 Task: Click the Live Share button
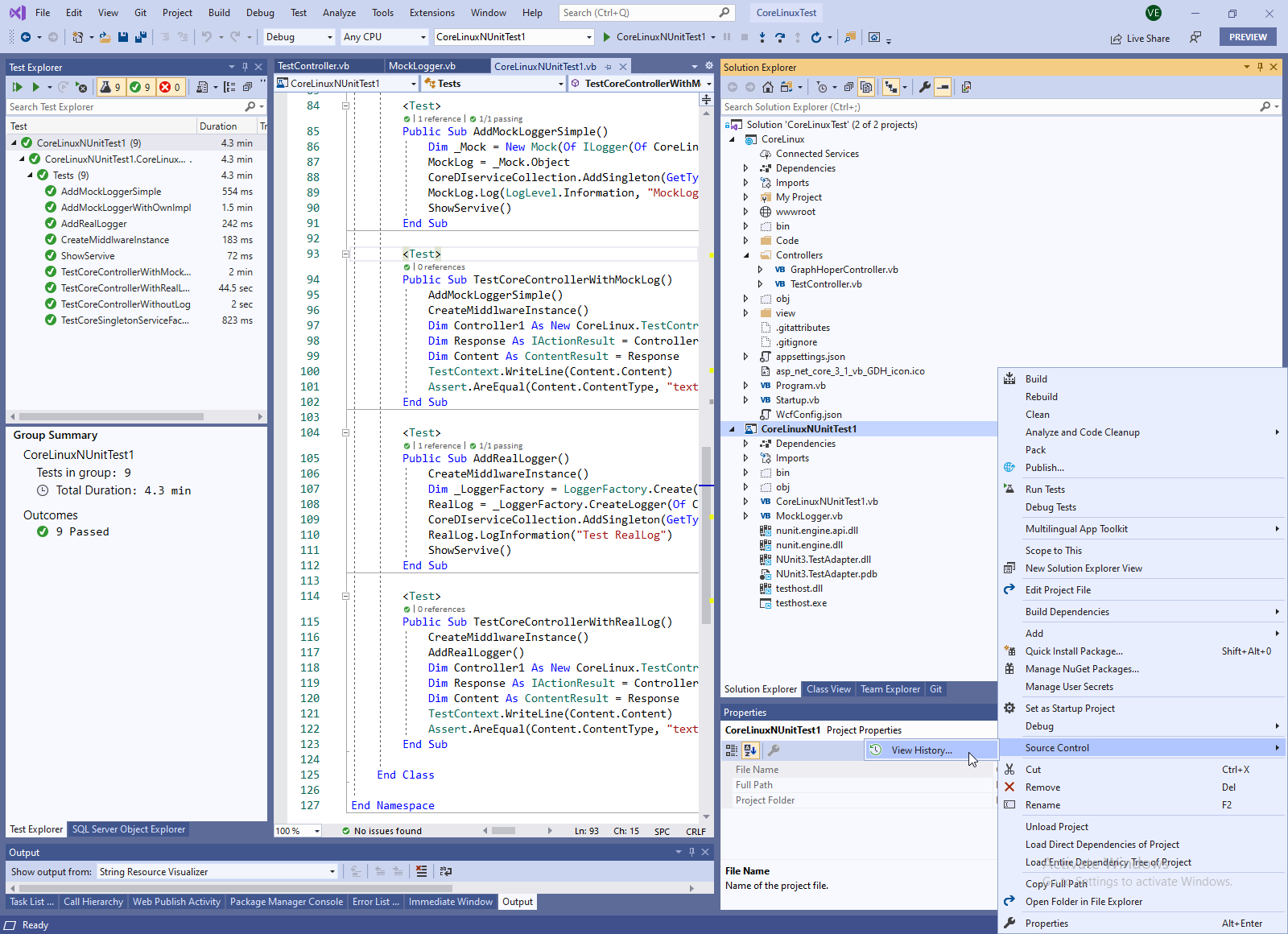coord(1140,38)
